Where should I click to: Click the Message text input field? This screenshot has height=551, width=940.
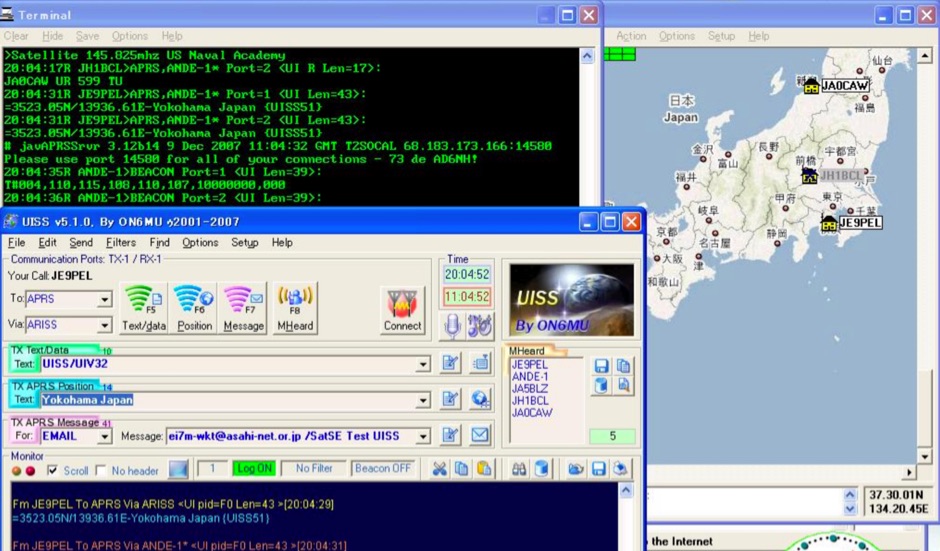(291, 436)
